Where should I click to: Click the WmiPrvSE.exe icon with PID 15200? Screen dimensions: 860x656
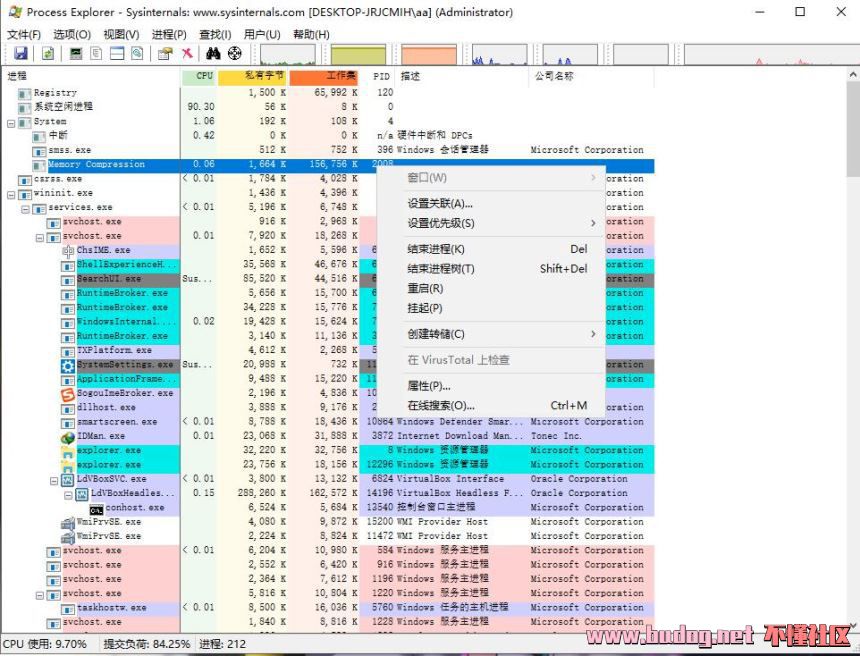pyautogui.click(x=67, y=522)
